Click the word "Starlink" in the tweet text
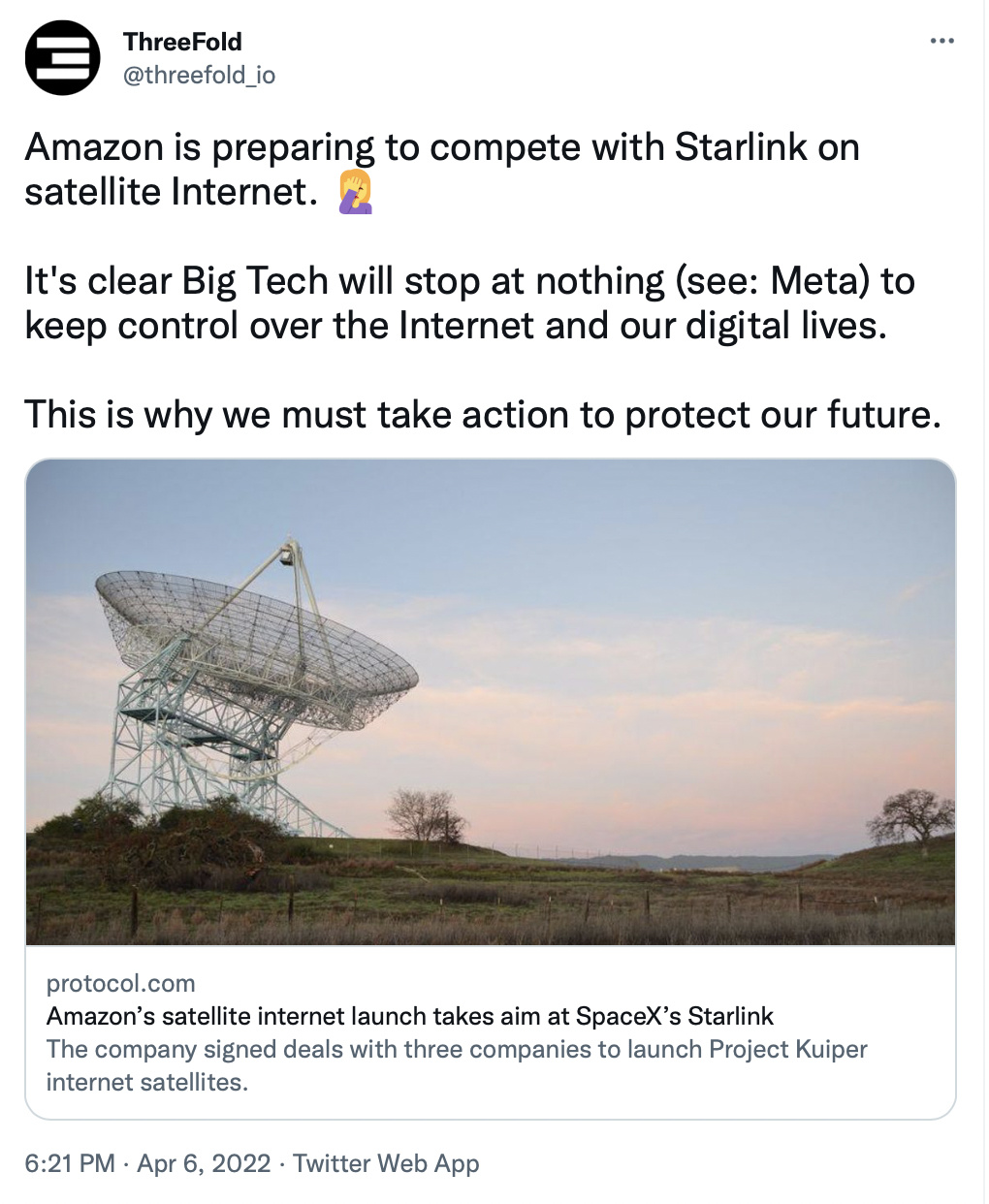The image size is (989, 1204). pyautogui.click(x=741, y=147)
